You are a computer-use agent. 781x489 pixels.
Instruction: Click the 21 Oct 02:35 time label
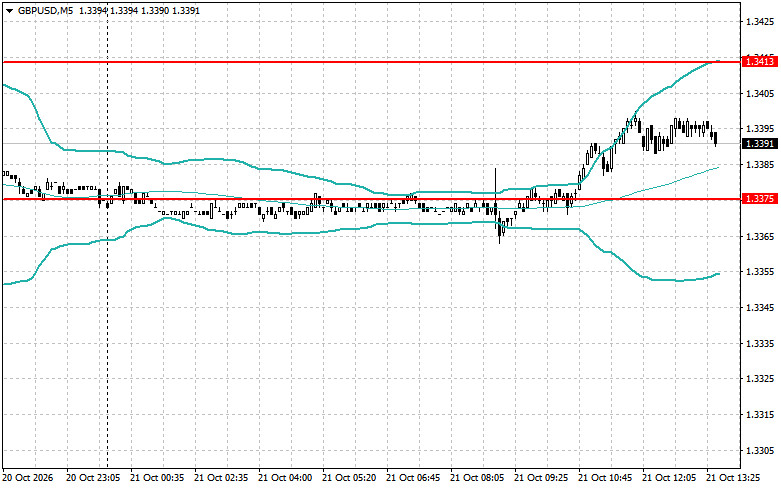[221, 478]
